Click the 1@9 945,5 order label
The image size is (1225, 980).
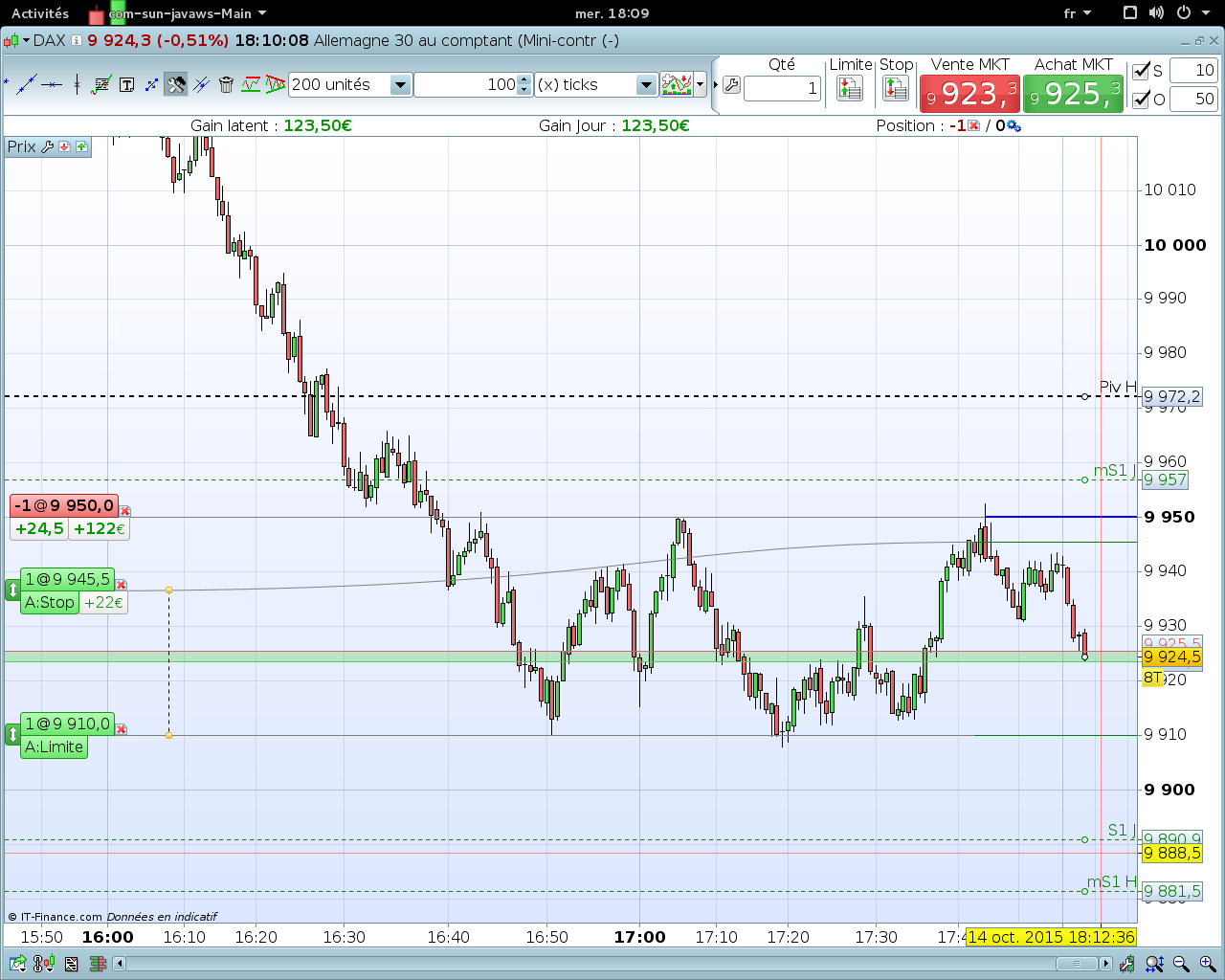pyautogui.click(x=67, y=580)
